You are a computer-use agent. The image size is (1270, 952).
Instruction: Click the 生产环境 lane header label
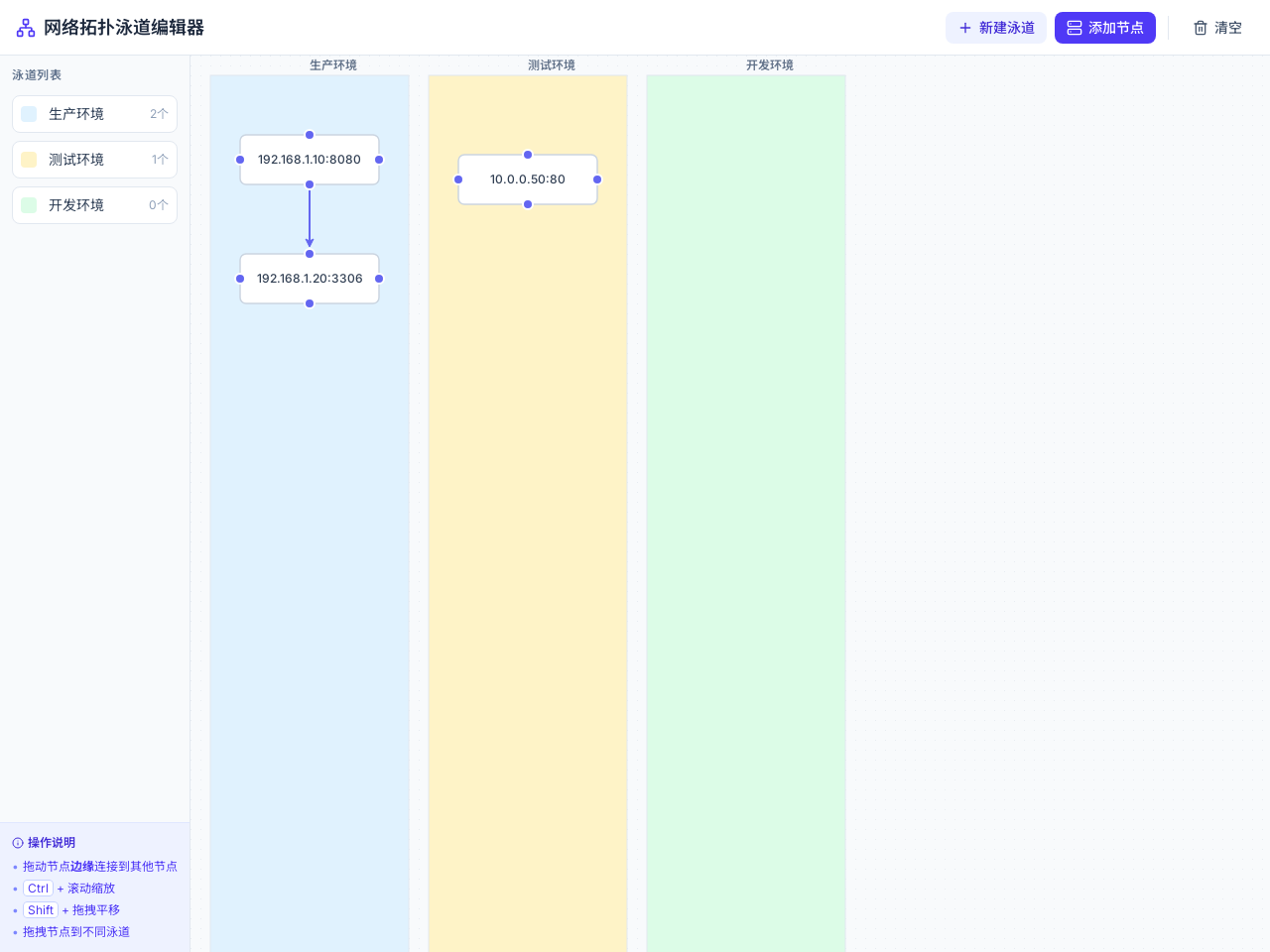(x=333, y=65)
